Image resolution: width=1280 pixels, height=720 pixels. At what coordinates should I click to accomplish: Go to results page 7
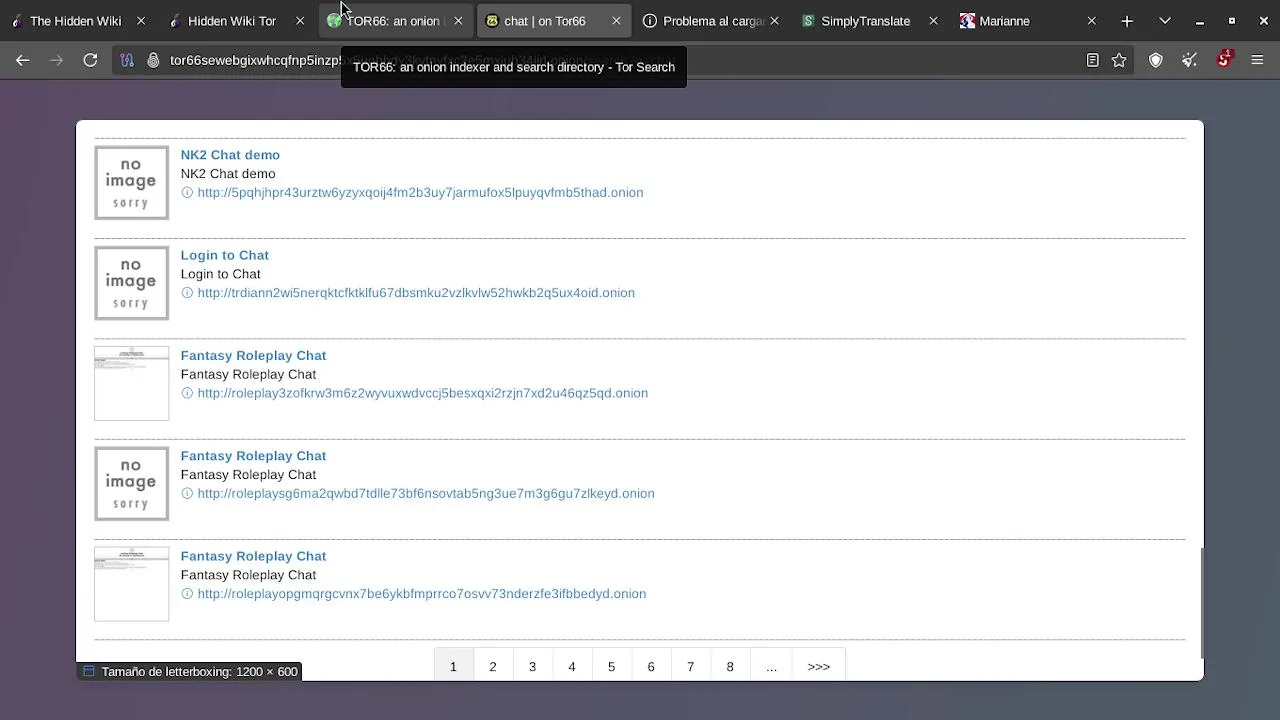(x=690, y=666)
